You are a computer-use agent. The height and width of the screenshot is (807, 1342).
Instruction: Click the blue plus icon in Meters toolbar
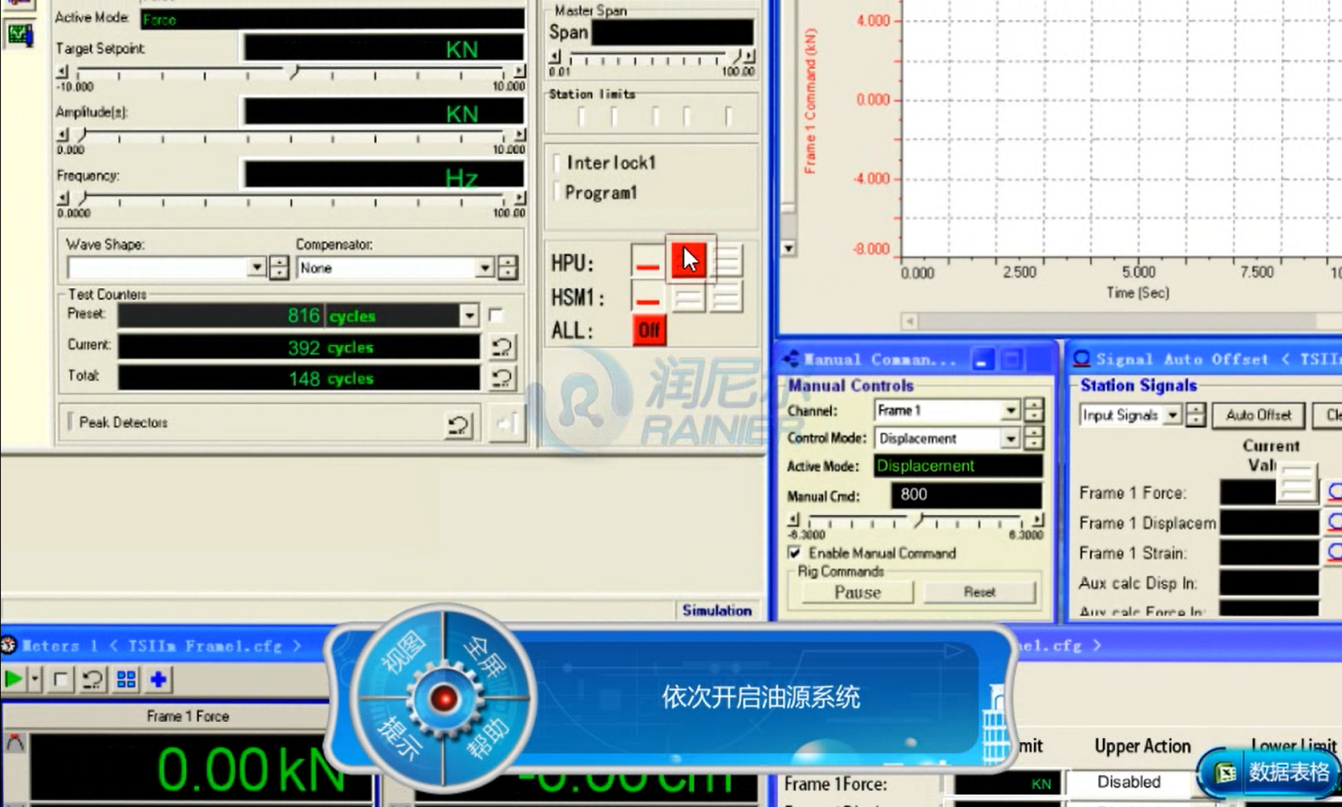click(158, 680)
